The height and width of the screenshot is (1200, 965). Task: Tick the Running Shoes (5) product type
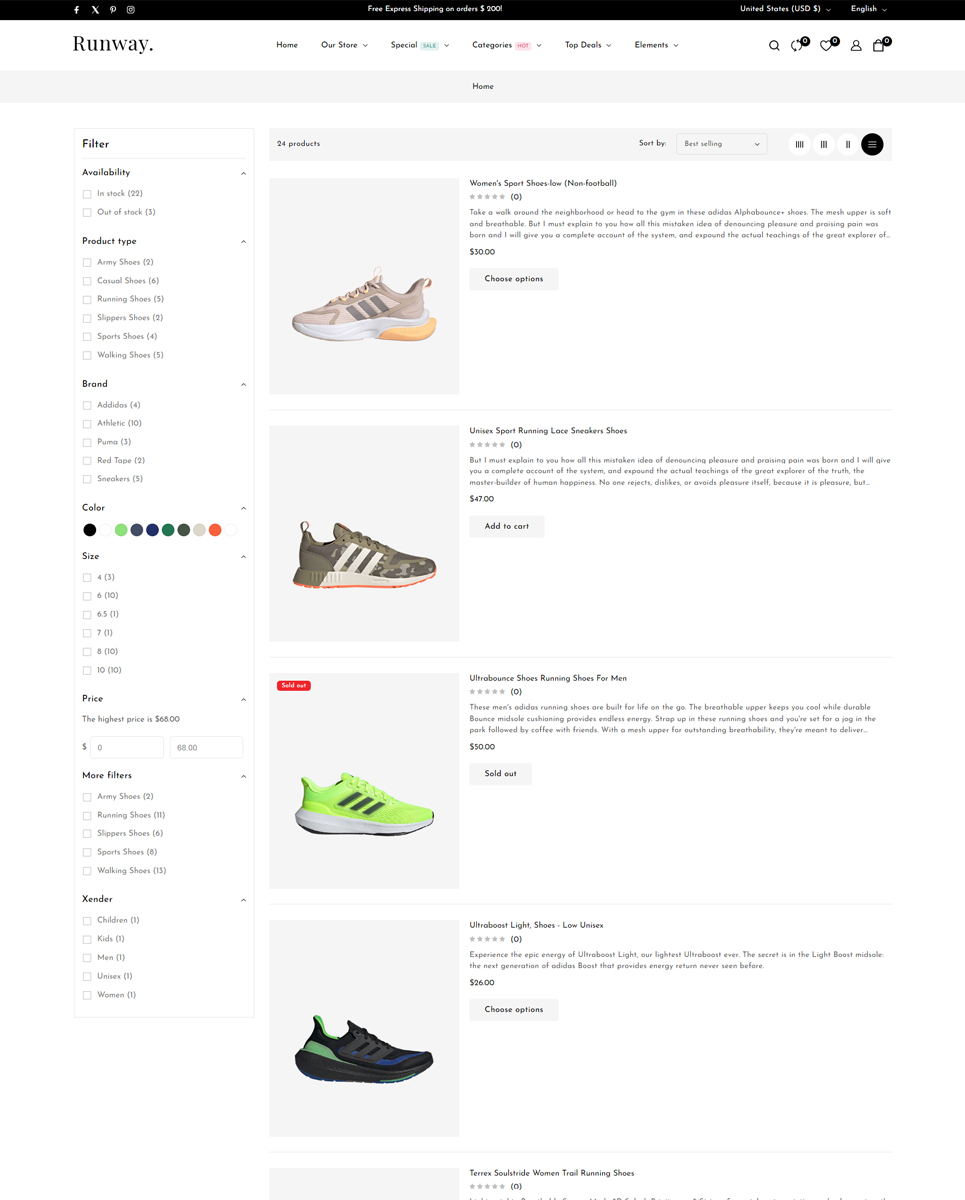pos(87,300)
